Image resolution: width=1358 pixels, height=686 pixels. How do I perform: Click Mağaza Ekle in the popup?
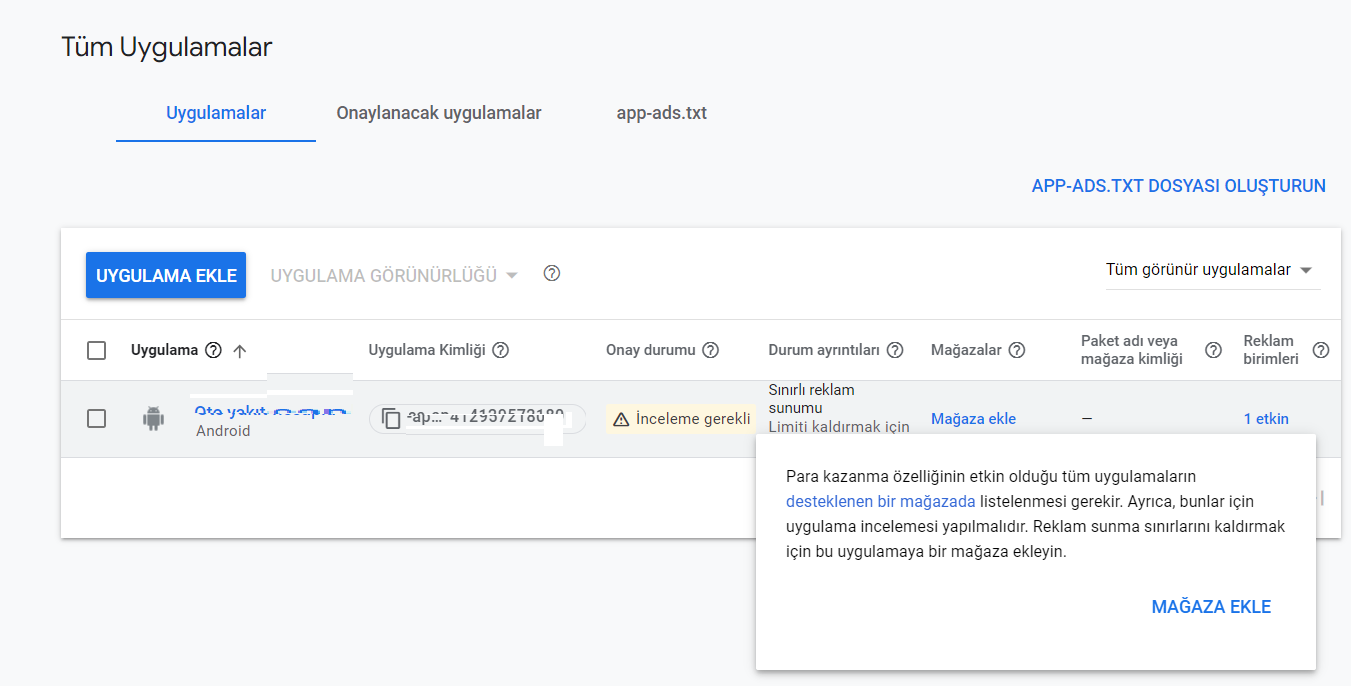coord(1211,607)
